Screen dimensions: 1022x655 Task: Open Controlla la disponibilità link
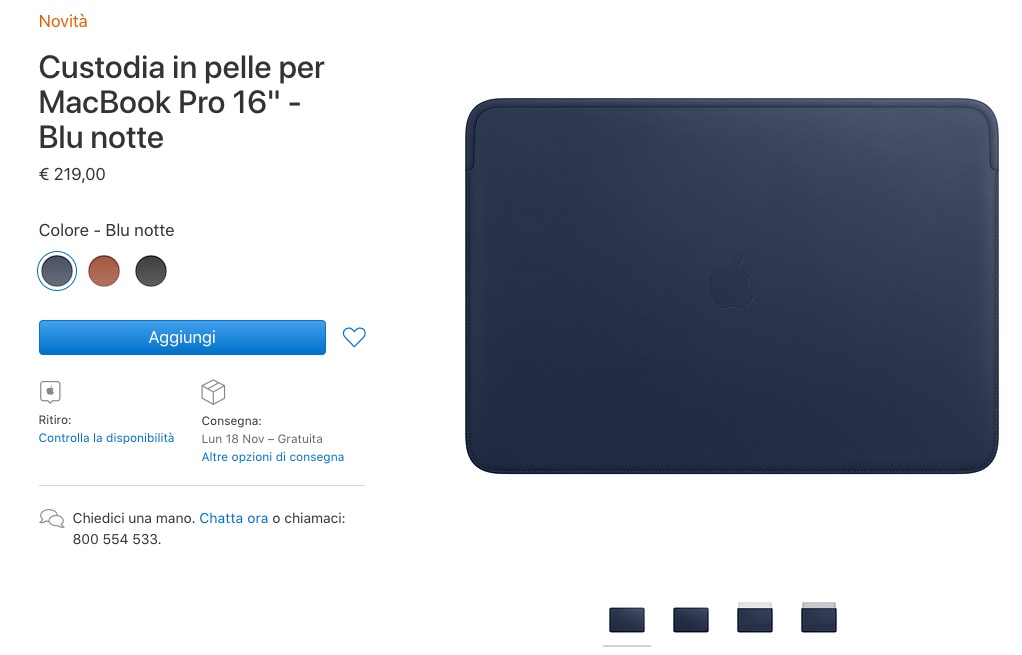106,438
